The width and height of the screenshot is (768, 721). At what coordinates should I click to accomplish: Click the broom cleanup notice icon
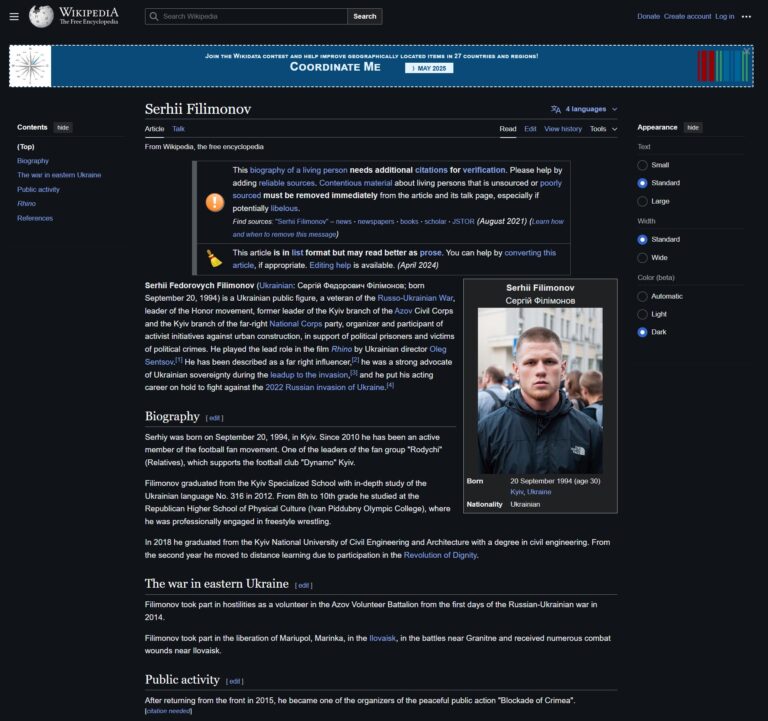coord(215,259)
